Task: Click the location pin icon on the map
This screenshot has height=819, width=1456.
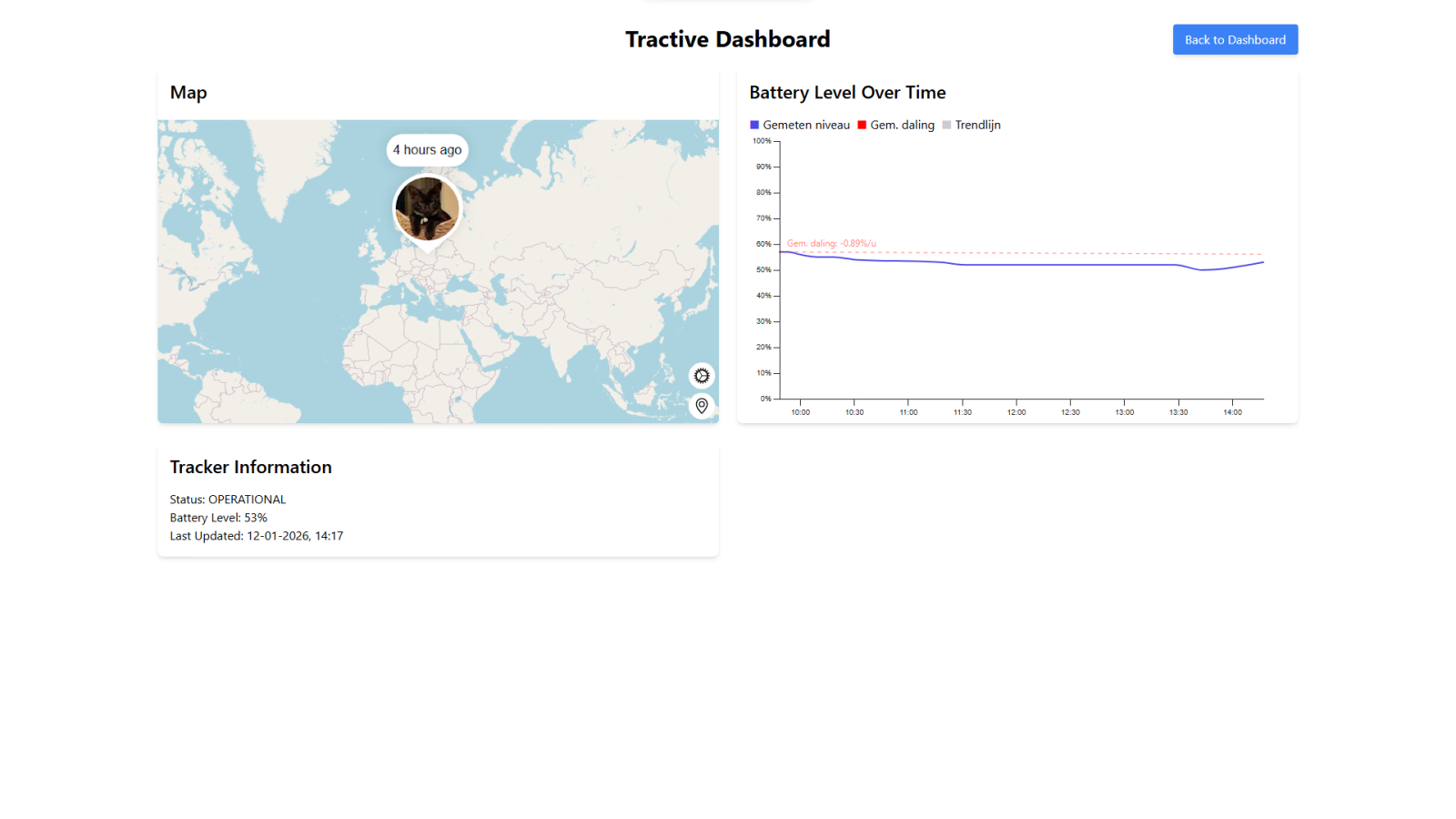Action: (701, 406)
